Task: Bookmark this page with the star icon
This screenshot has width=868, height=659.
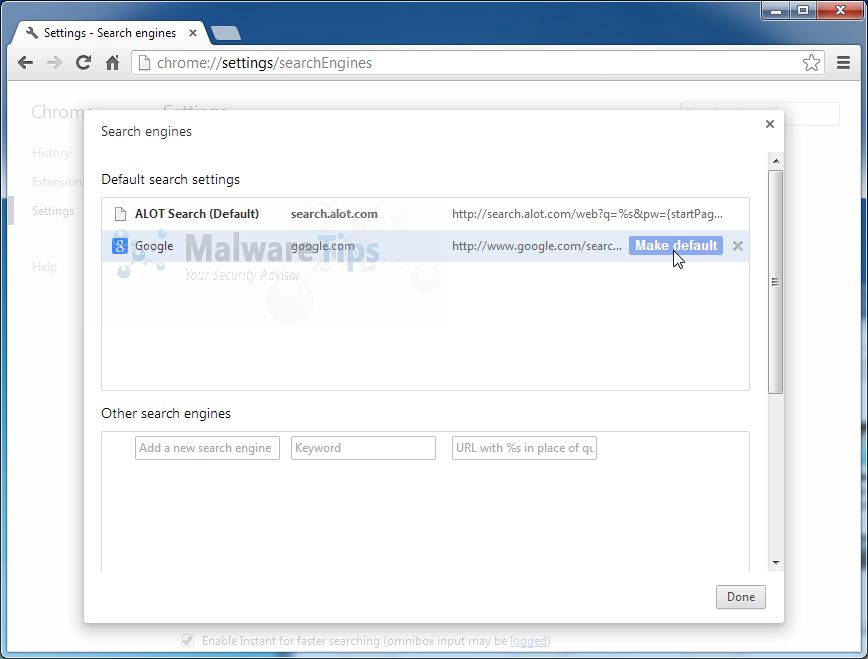Action: point(811,63)
